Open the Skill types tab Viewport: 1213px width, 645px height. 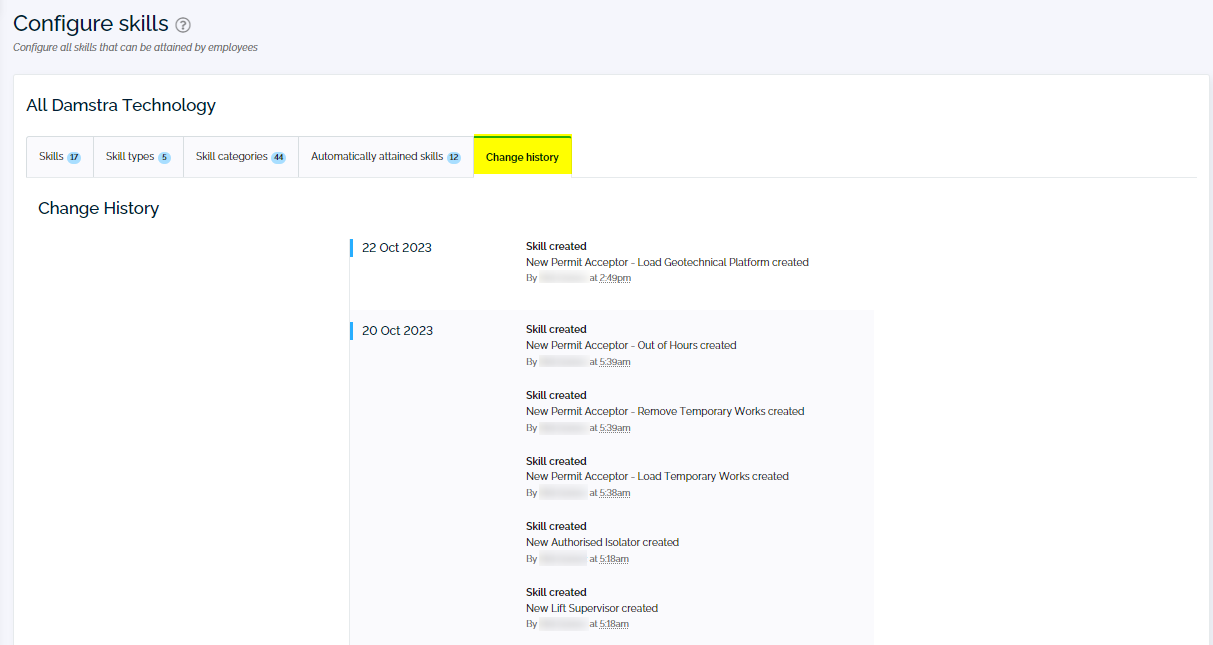130,156
